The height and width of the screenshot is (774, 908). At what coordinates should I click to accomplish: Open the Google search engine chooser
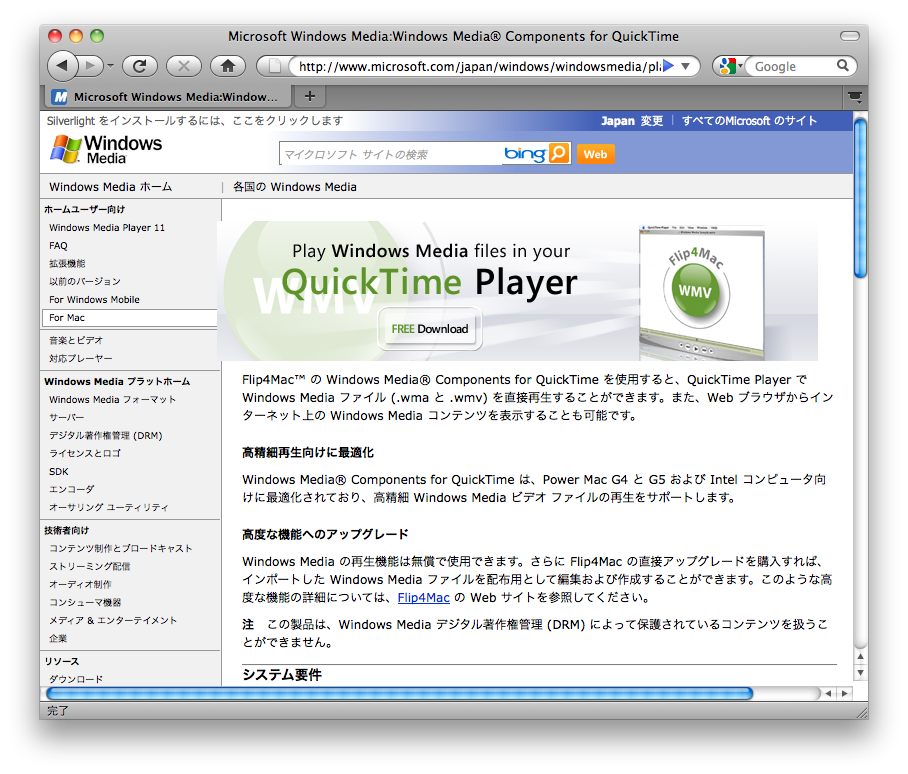click(730, 66)
